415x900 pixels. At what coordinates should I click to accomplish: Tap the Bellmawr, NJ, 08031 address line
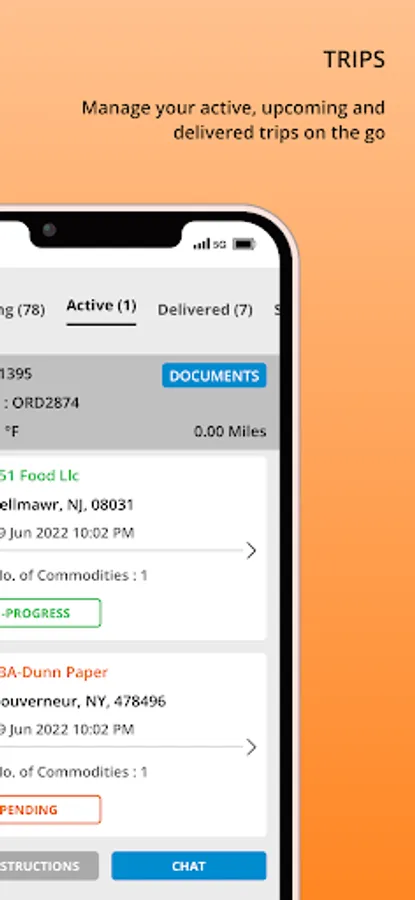pyautogui.click(x=67, y=505)
